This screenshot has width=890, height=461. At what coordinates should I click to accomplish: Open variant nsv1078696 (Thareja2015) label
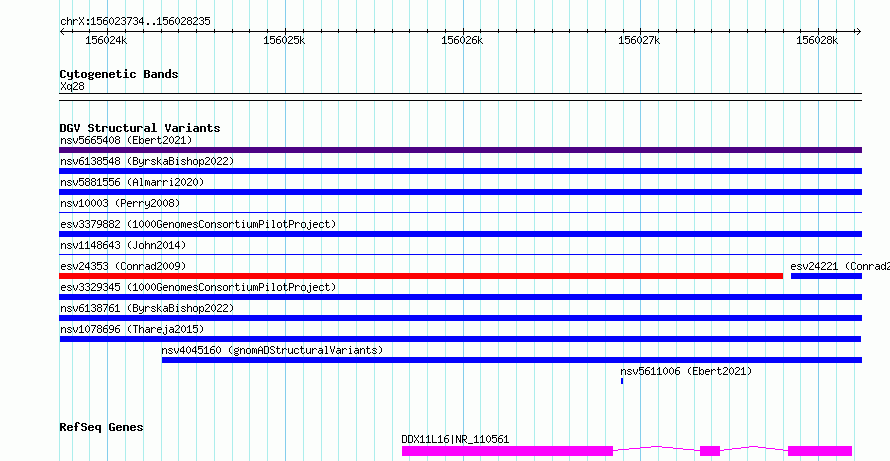point(132,329)
